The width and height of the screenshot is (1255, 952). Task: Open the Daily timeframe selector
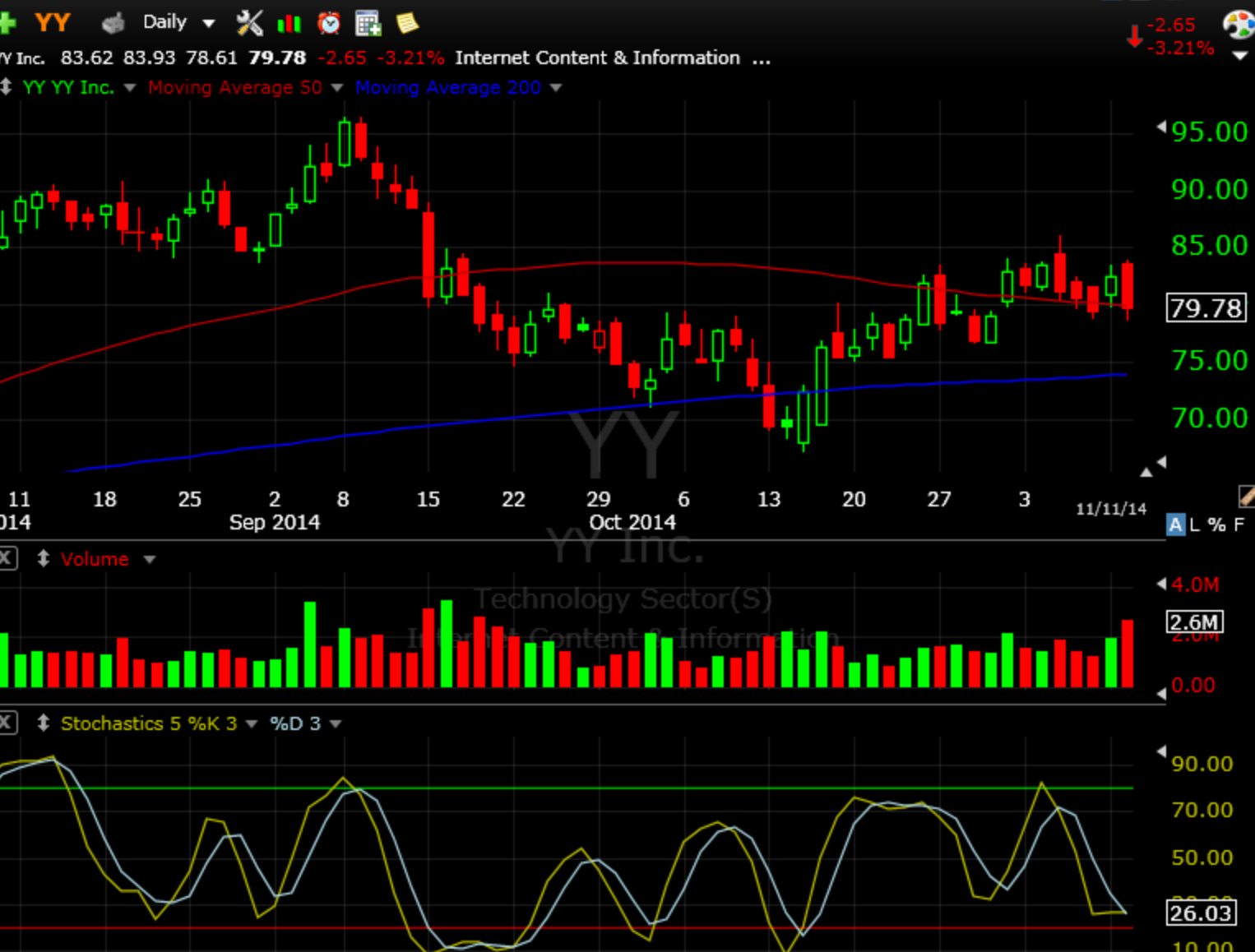click(178, 22)
